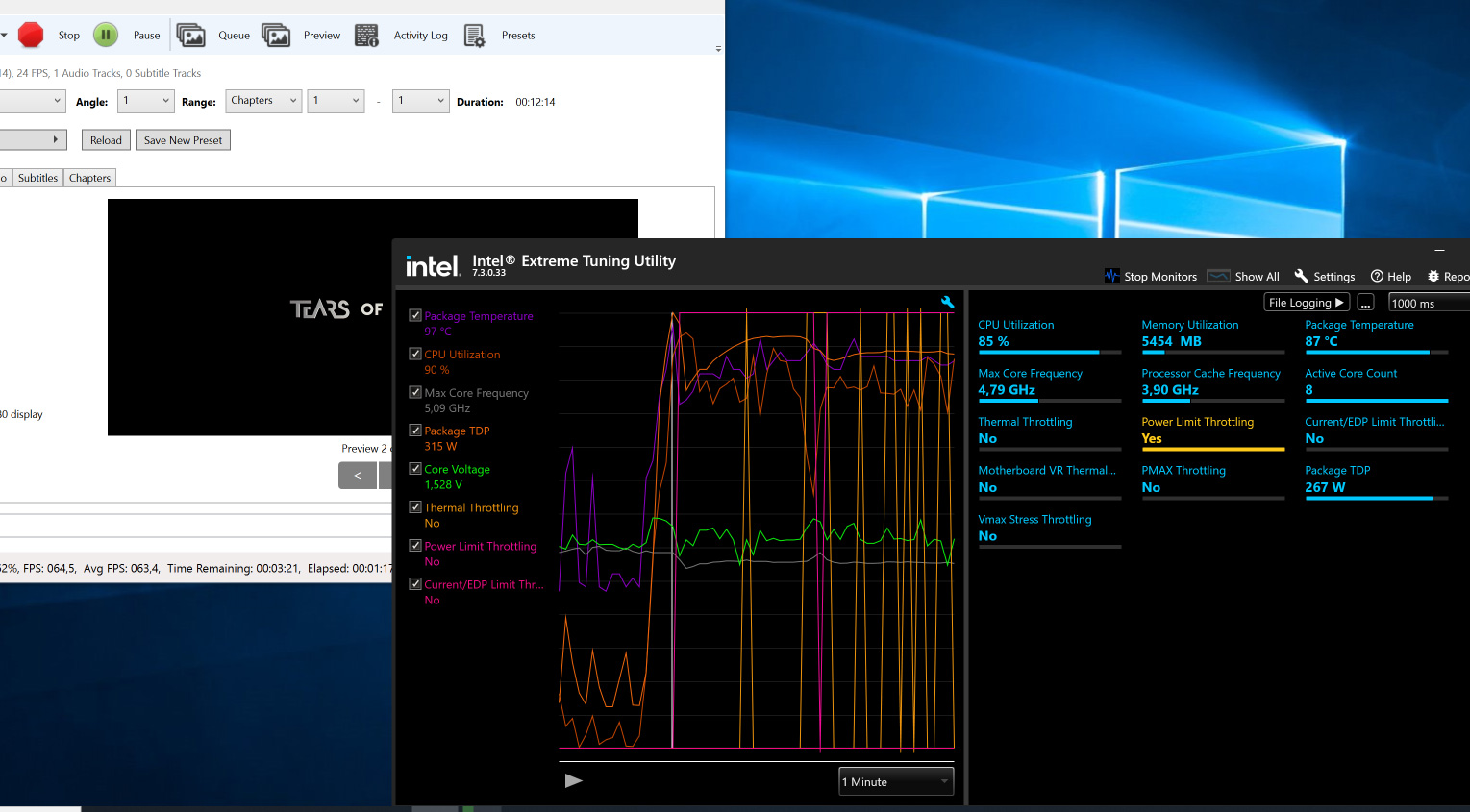Viewport: 1470px width, 812px height.
Task: Click Processor Cache Frequency 3,90 GHz value
Action: coord(1170,390)
